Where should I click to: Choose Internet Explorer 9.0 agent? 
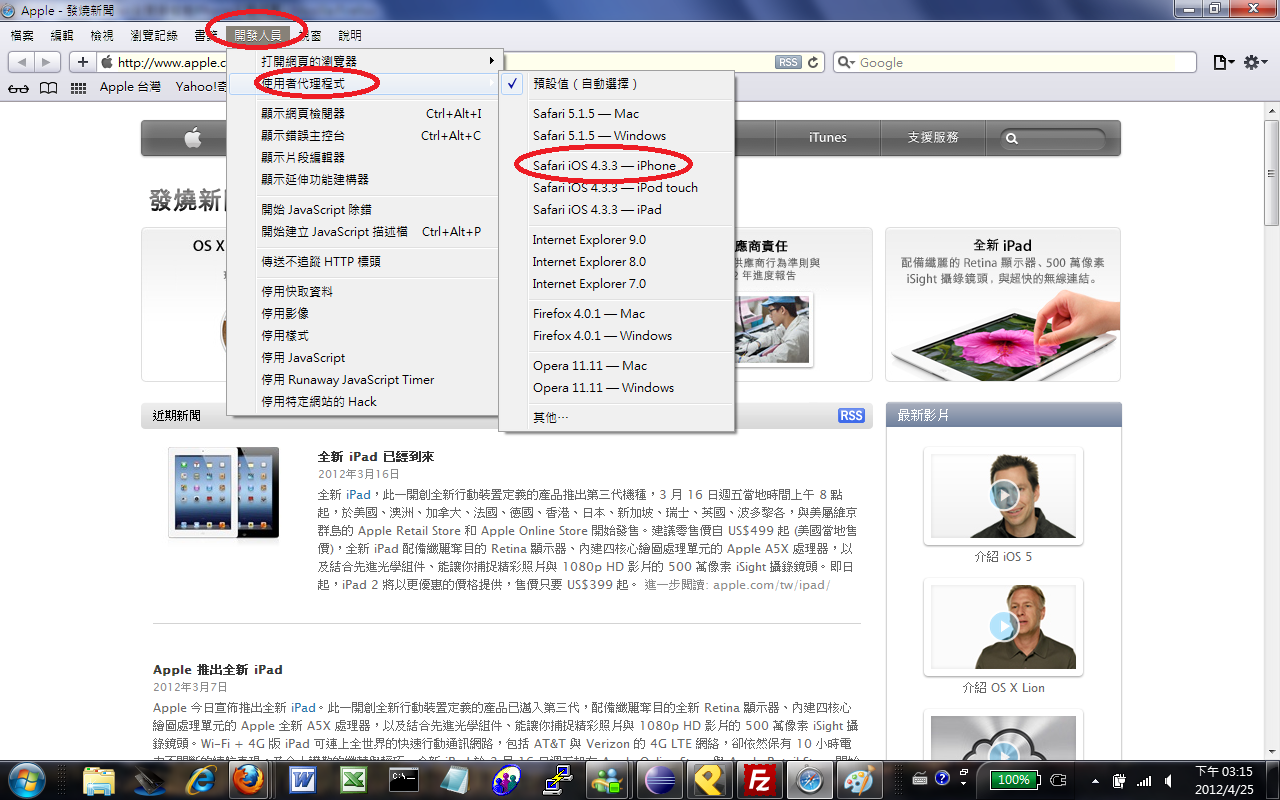(x=617, y=239)
